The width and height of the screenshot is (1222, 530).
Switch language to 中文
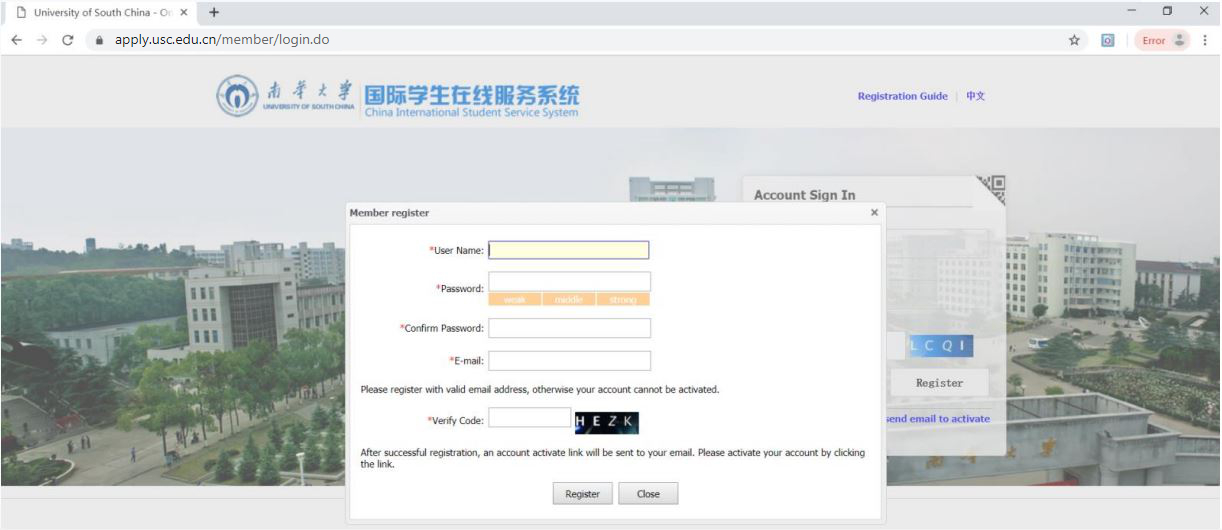[x=975, y=96]
